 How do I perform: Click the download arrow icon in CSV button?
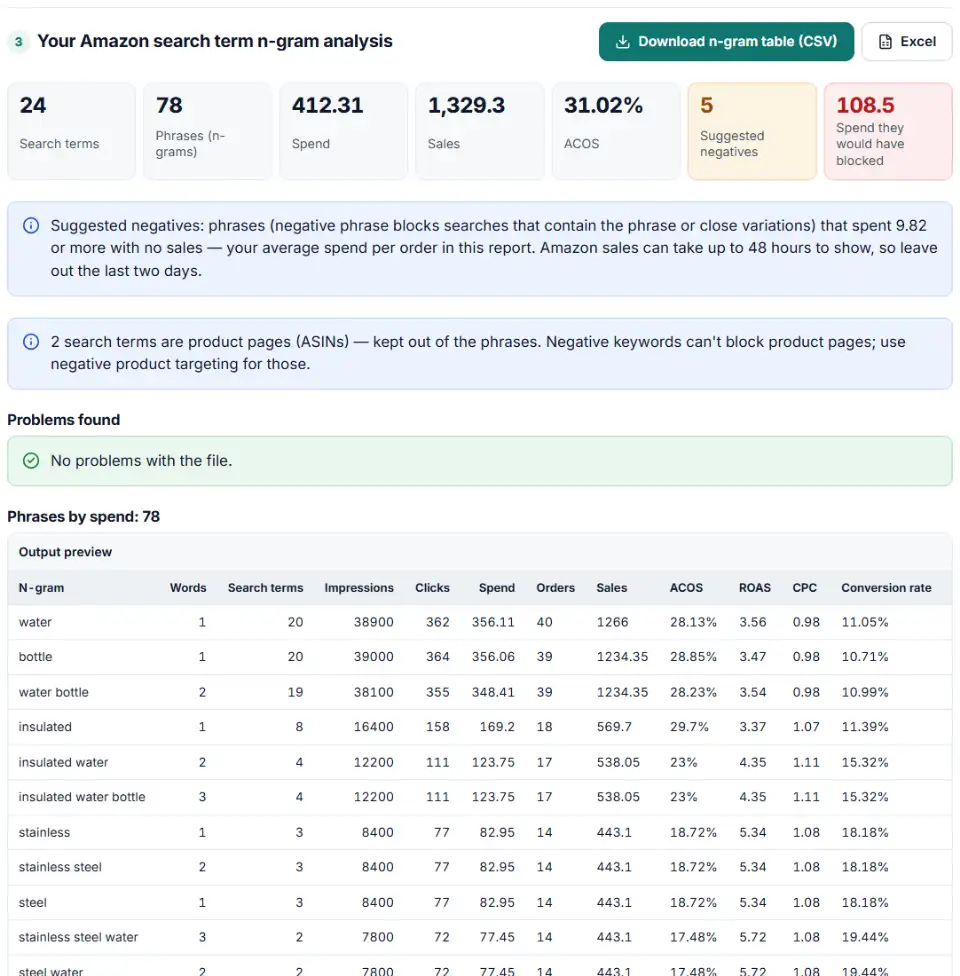pyautogui.click(x=622, y=42)
